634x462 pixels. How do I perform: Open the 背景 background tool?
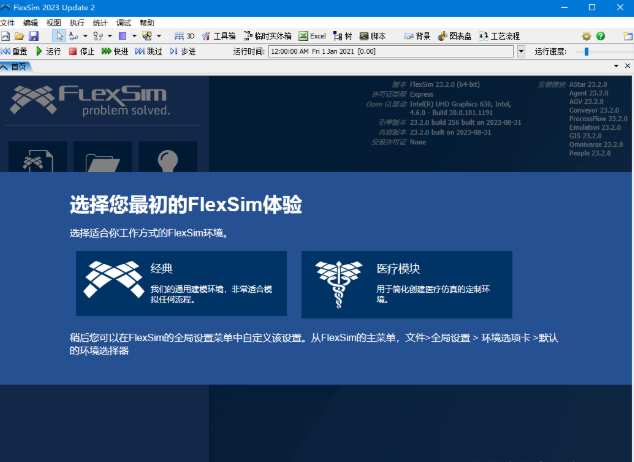(x=417, y=36)
